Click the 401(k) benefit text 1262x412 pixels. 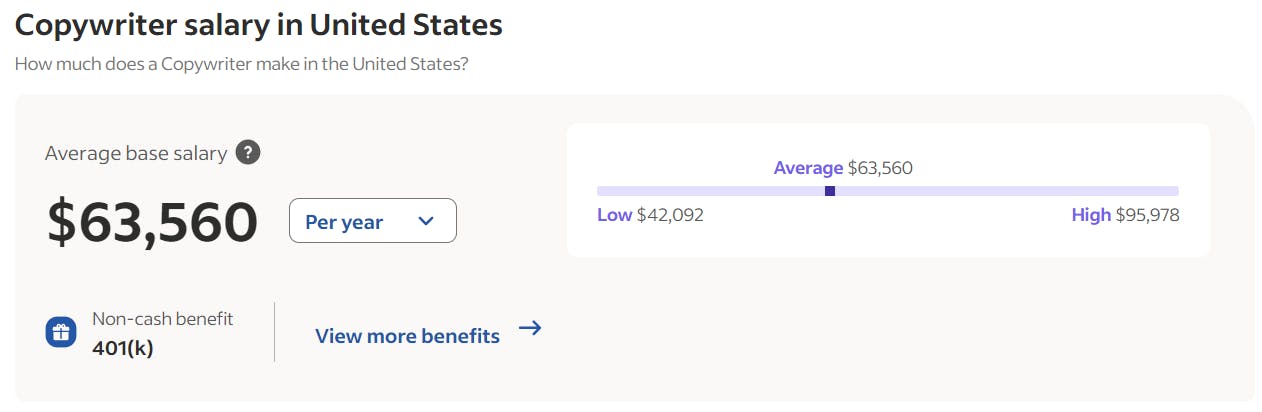(123, 348)
